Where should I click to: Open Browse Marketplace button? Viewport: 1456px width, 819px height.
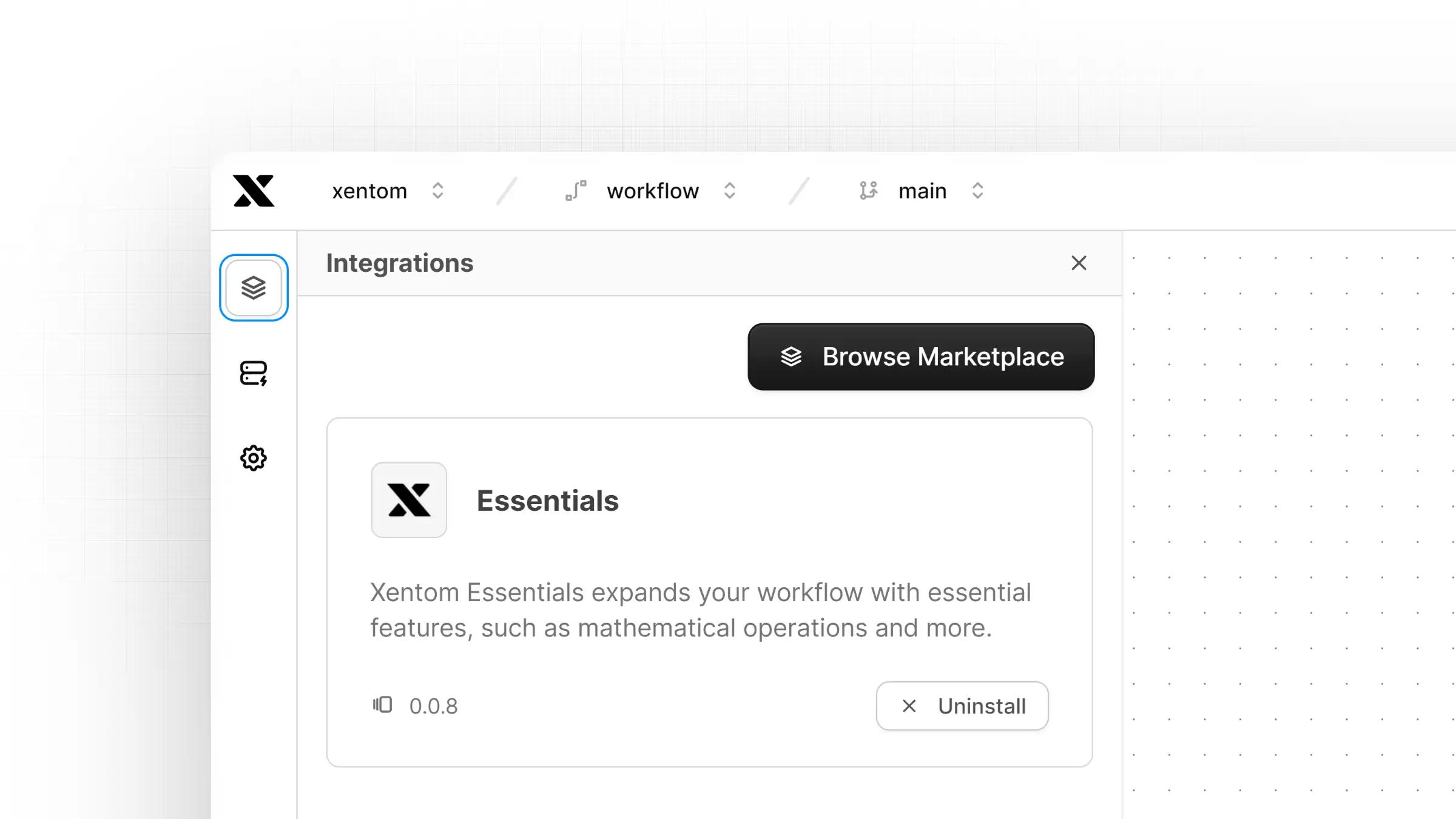coord(920,356)
